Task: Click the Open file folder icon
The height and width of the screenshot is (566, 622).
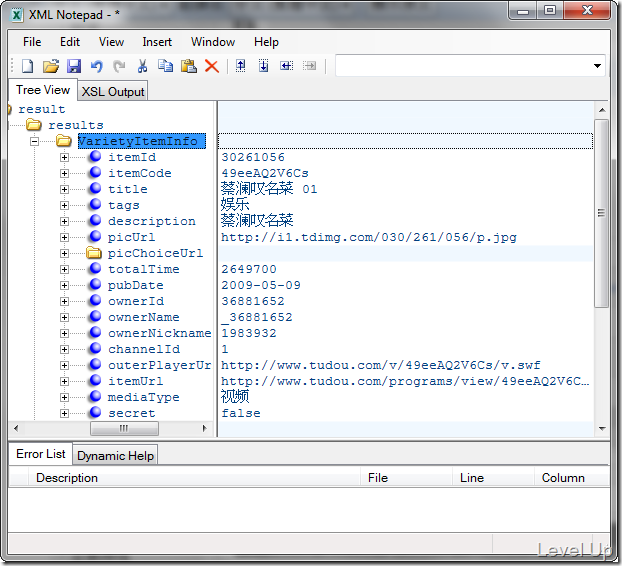Action: 51,66
